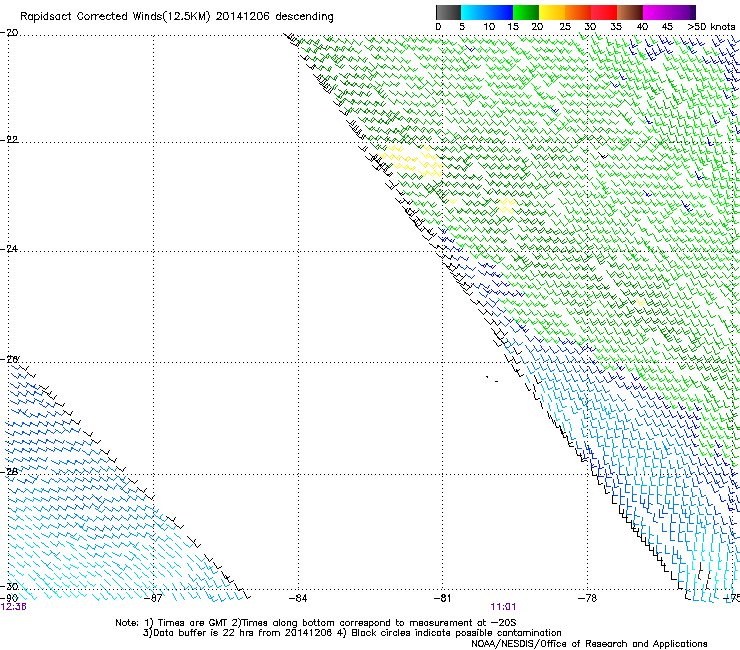Click the '-22' latitude axis label
The height and width of the screenshot is (650, 740).
(x=9, y=140)
